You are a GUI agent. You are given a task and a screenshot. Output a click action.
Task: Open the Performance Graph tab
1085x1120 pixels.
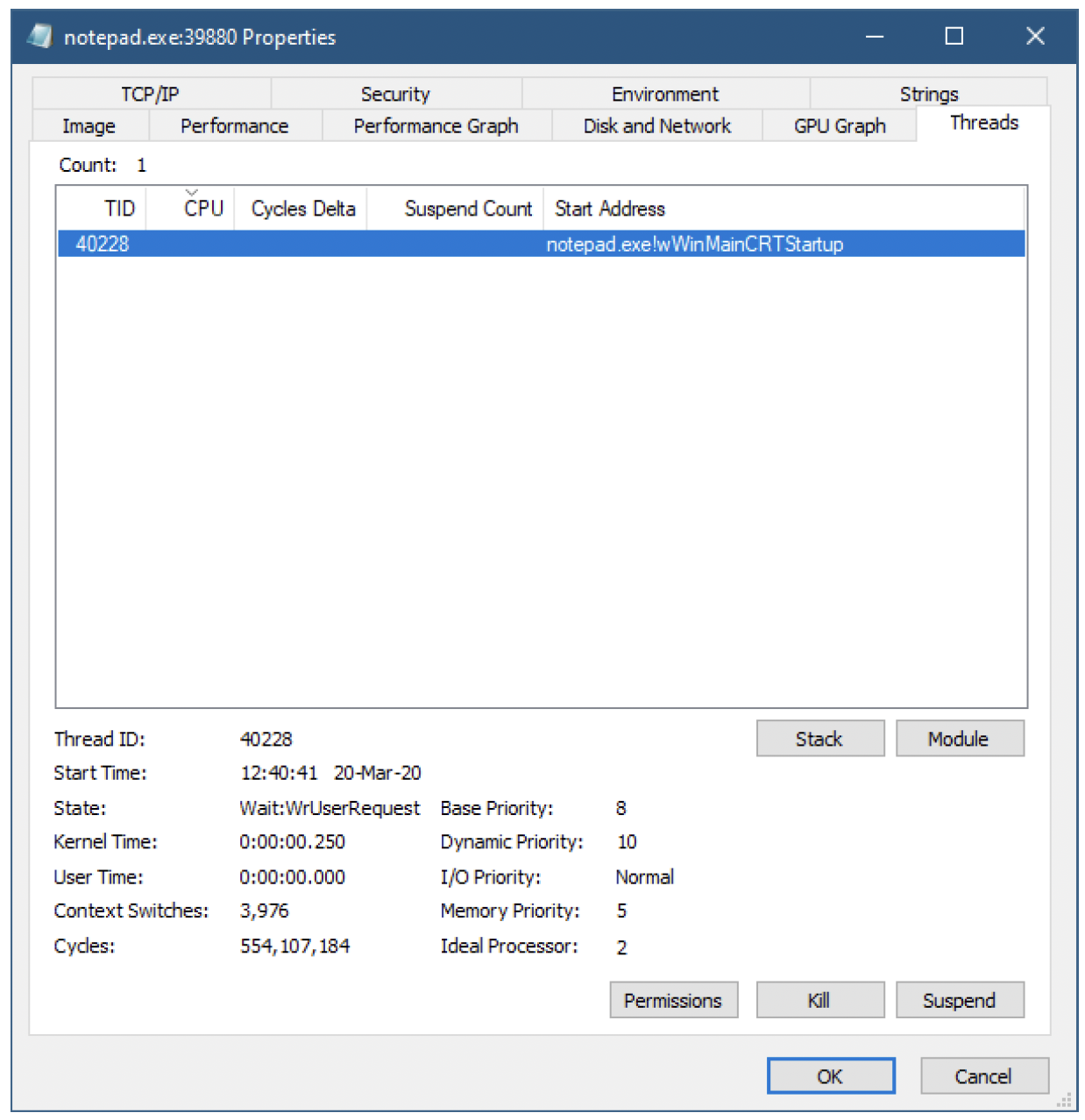coord(436,125)
